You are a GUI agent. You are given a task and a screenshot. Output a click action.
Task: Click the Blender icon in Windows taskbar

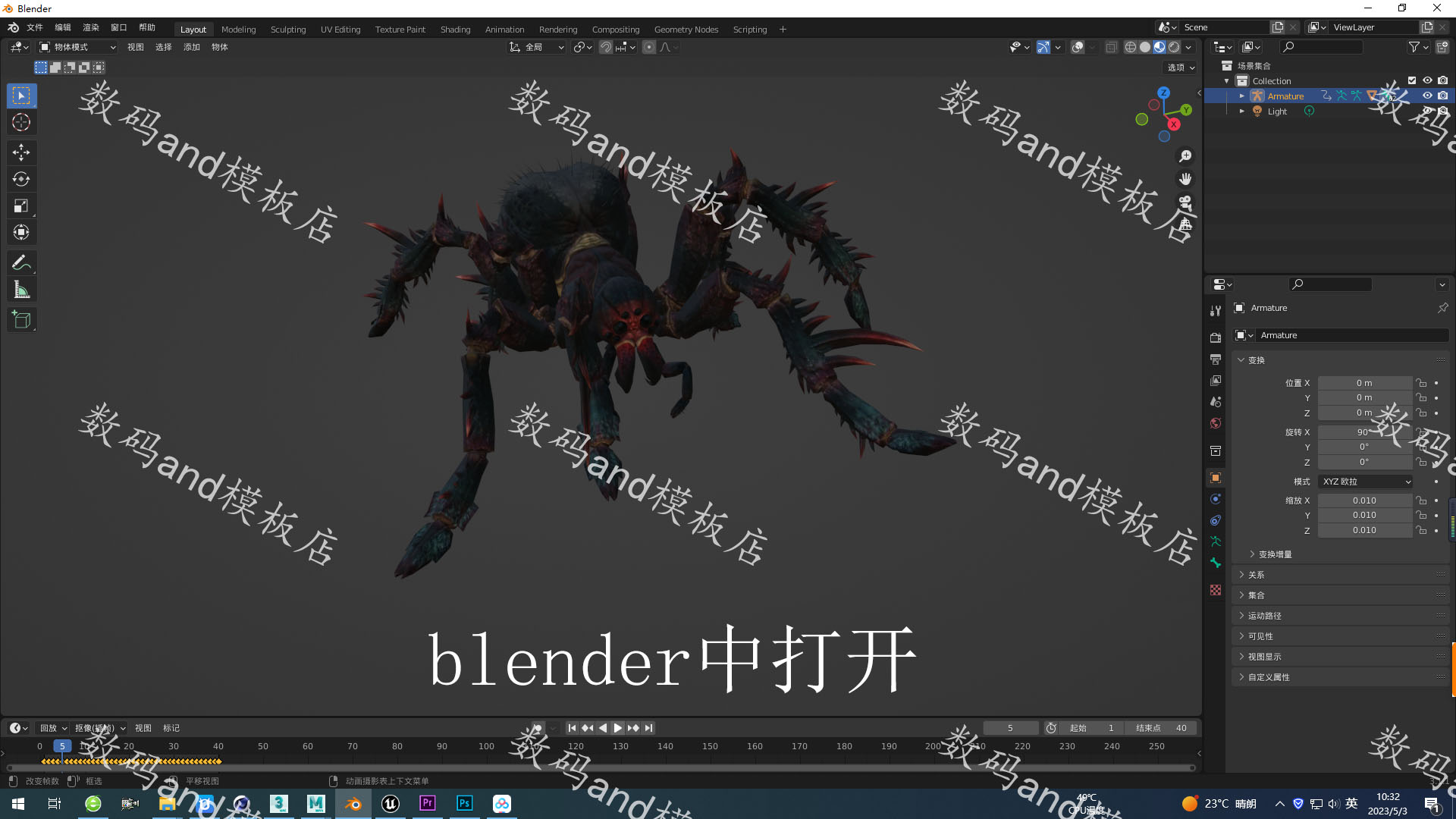[x=353, y=804]
